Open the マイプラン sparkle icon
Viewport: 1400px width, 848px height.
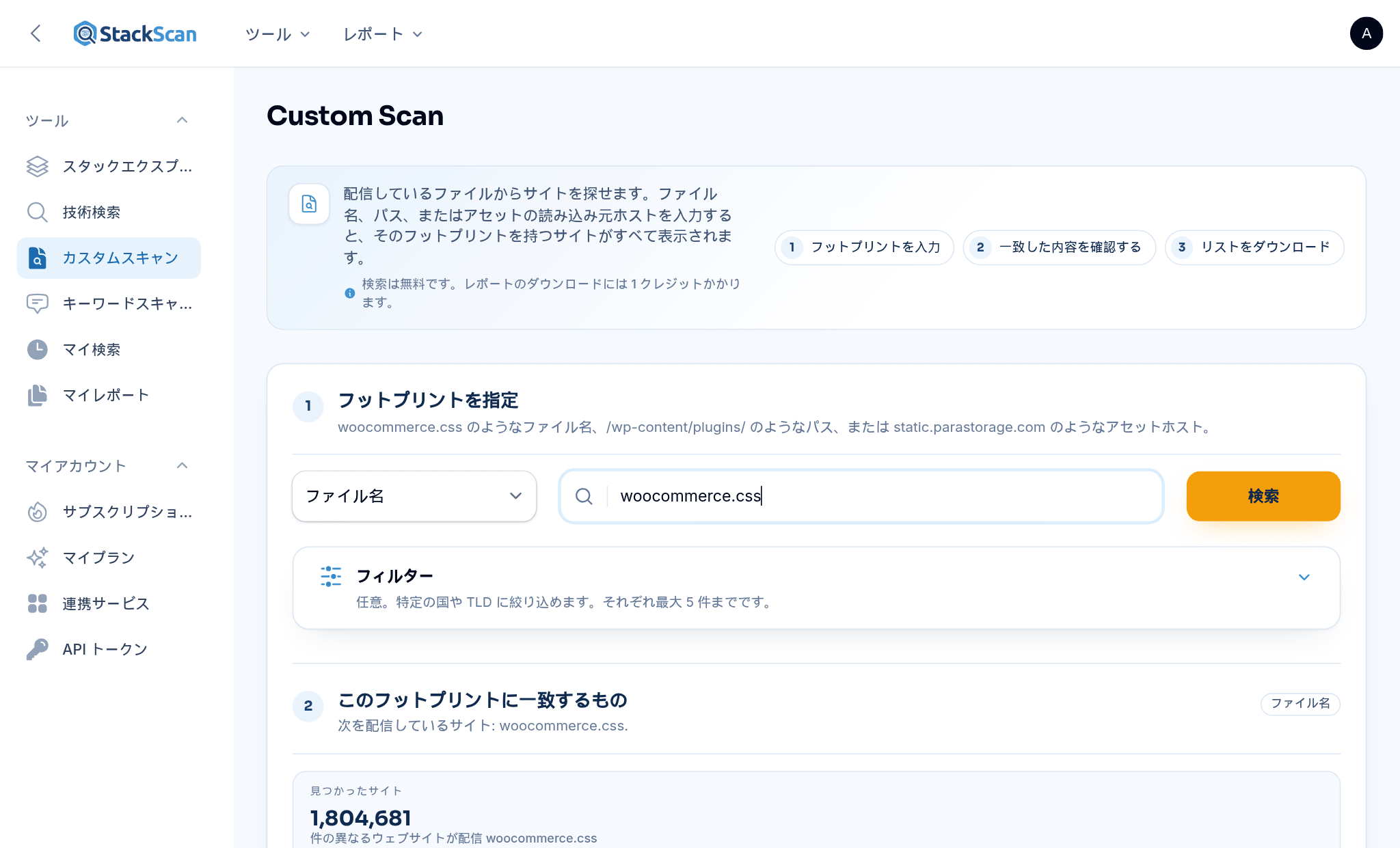click(x=38, y=558)
